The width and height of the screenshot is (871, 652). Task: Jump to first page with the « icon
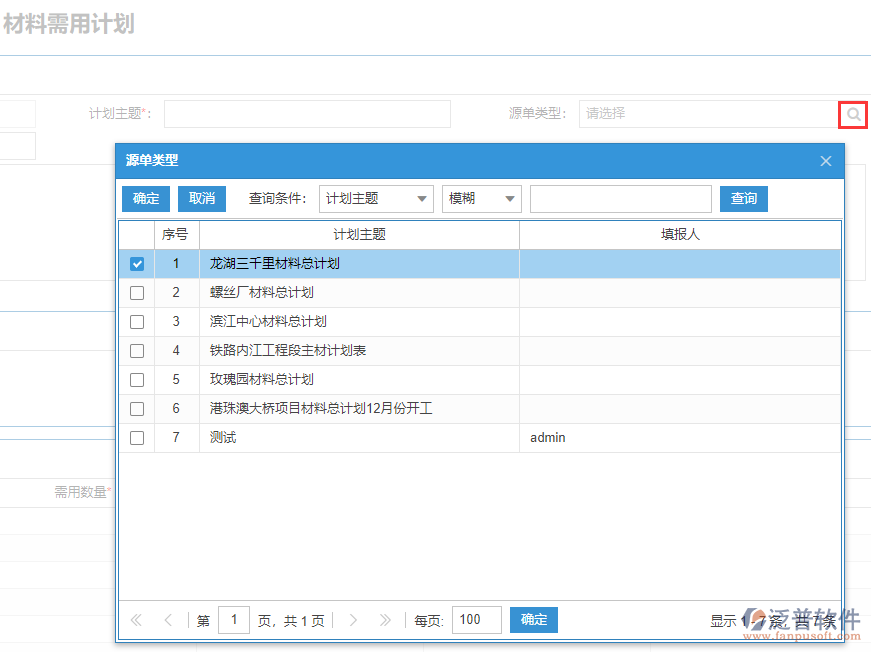point(135,620)
